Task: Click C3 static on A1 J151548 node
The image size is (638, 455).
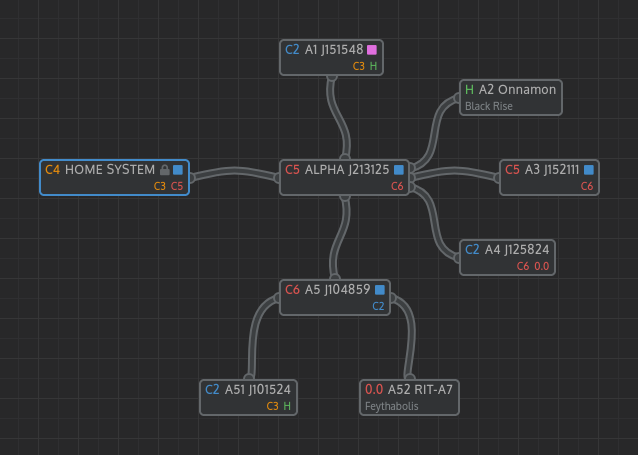Action: pos(358,66)
